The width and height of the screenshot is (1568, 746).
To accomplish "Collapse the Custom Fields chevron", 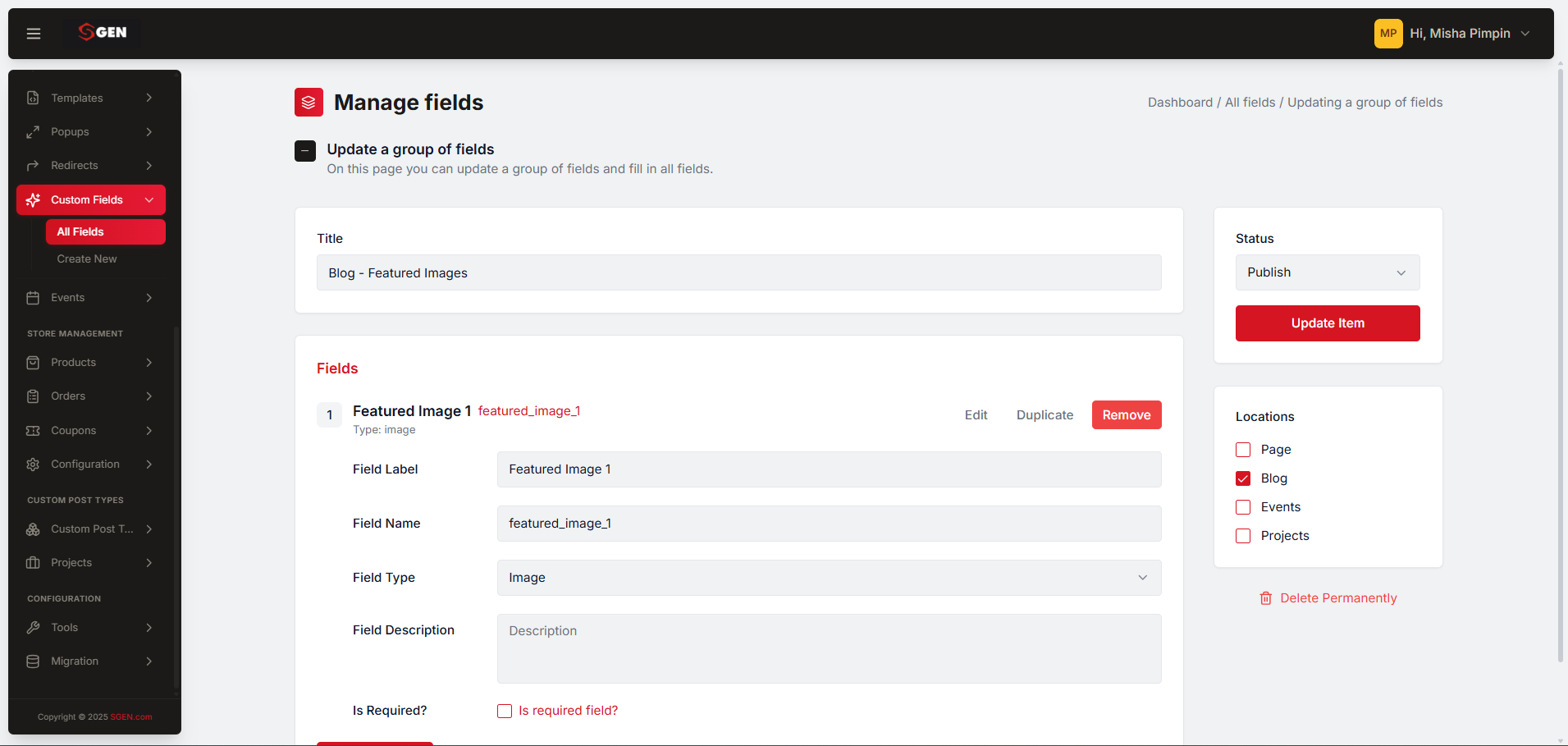I will click(149, 200).
